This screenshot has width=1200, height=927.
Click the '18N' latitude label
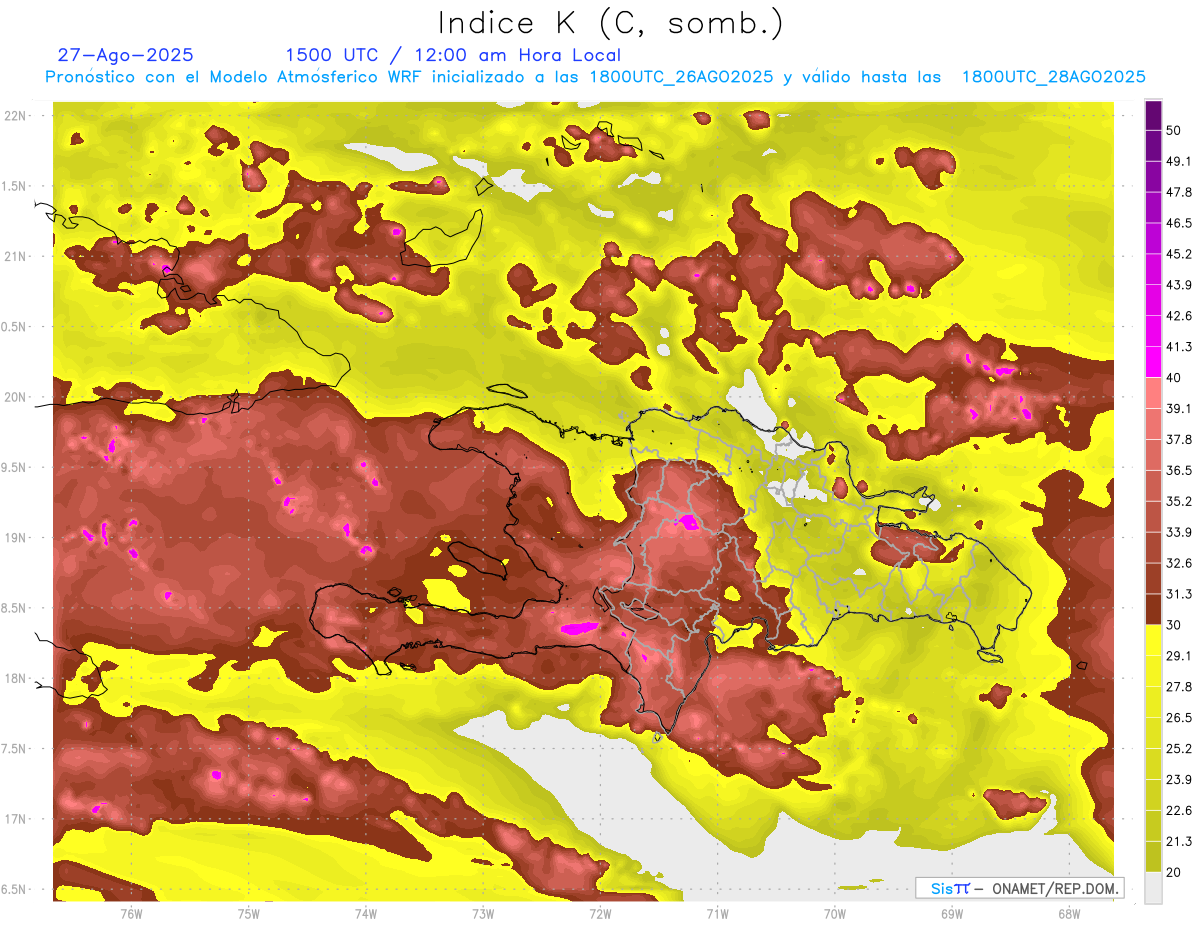click(x=16, y=678)
